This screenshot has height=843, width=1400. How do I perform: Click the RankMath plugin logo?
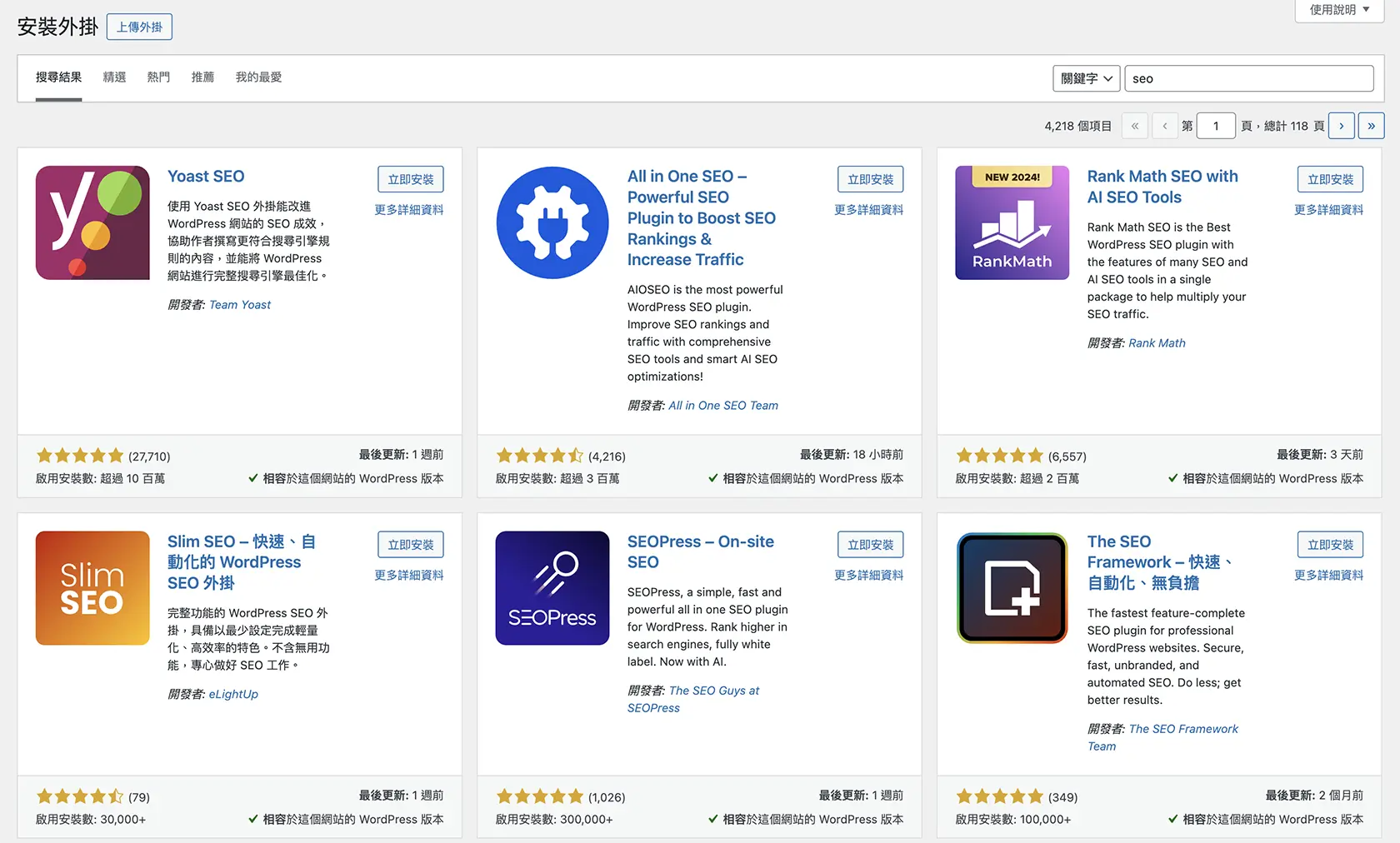(1012, 222)
